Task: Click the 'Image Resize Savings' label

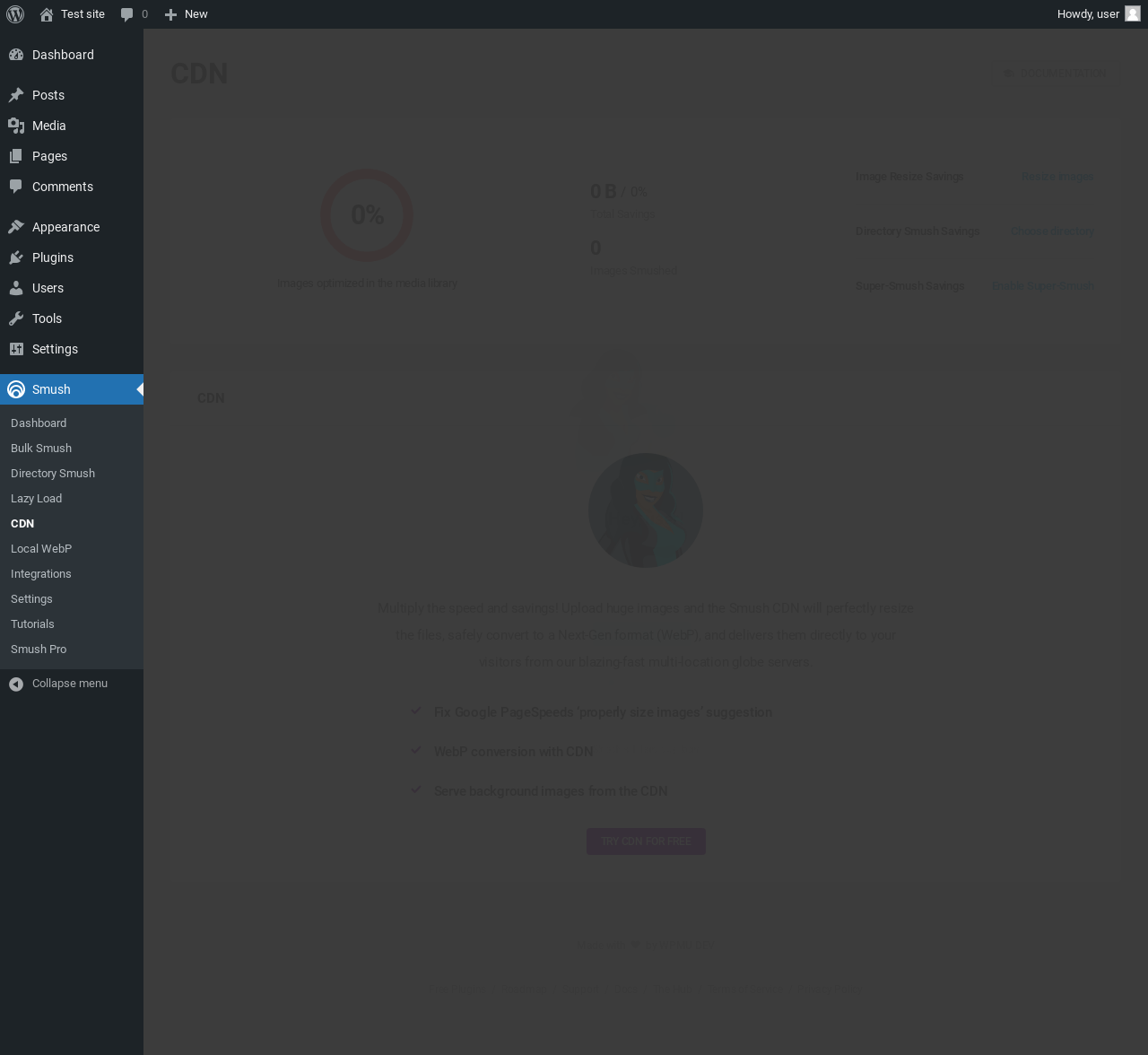Action: [x=909, y=177]
